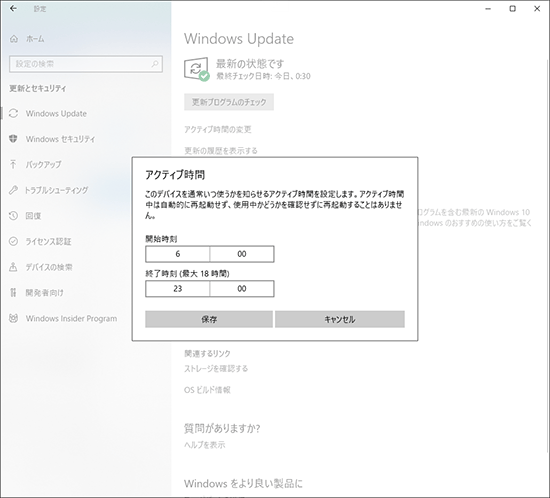Screen dimensions: 550x498
Task: Click the Windows セキュリティ shield icon
Action: [13, 139]
